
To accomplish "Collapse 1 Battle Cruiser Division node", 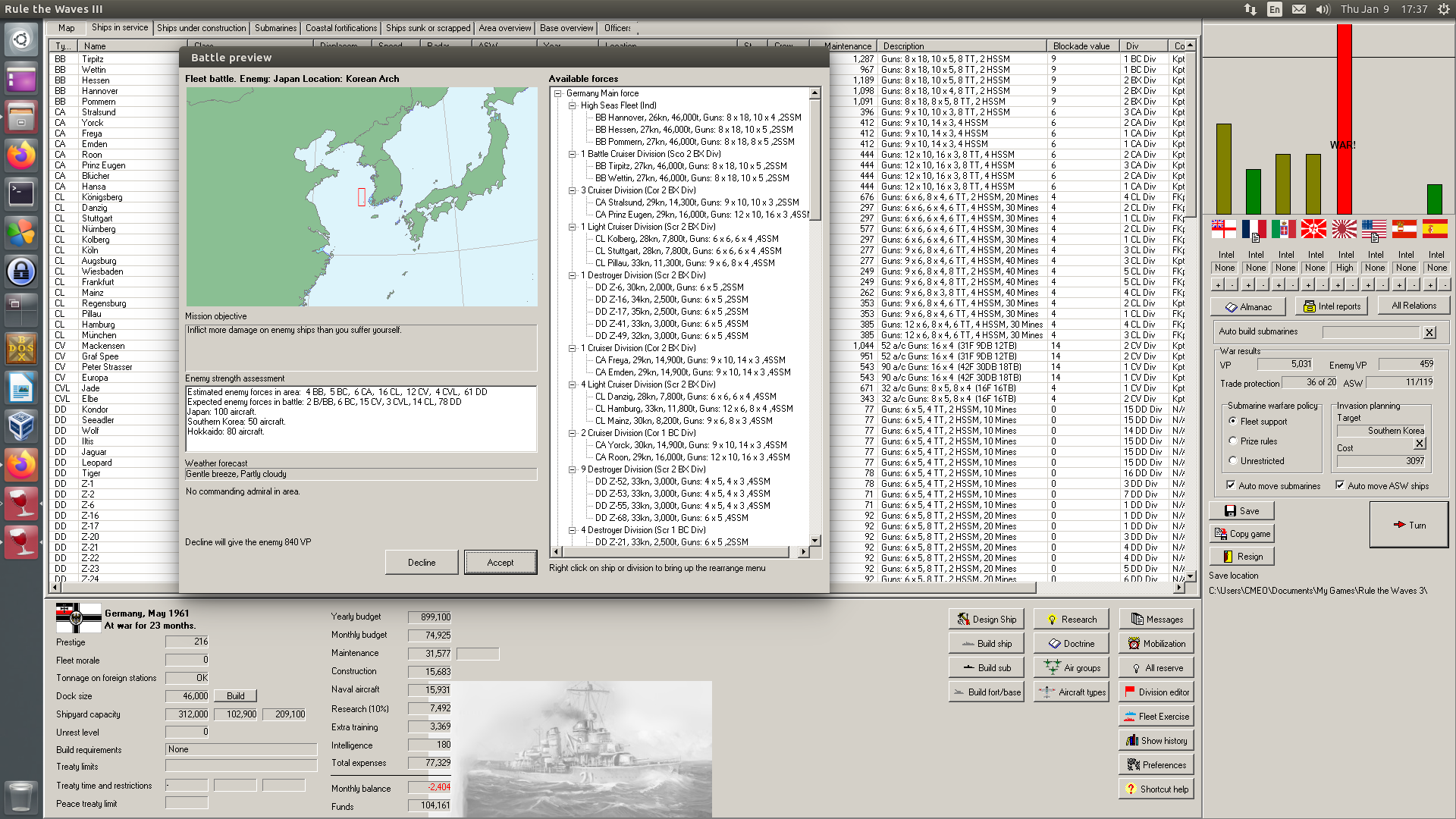I will coord(573,154).
